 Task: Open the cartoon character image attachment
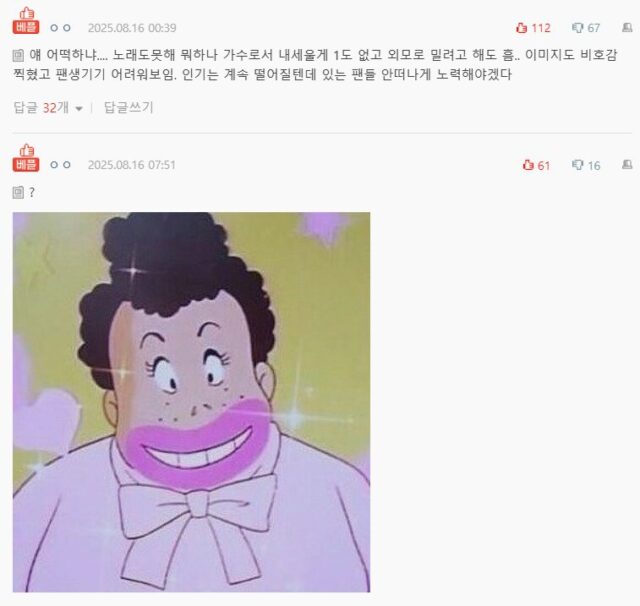pos(191,402)
